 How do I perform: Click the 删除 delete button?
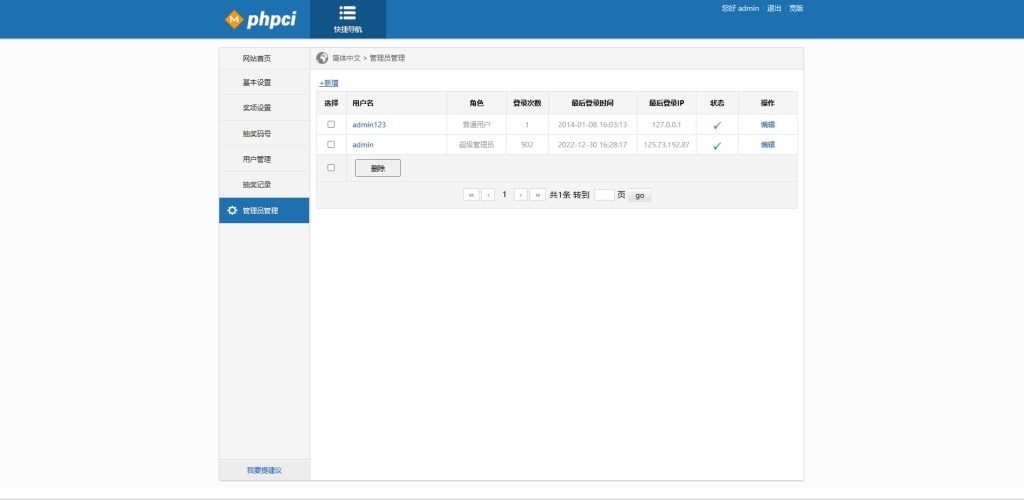point(377,168)
